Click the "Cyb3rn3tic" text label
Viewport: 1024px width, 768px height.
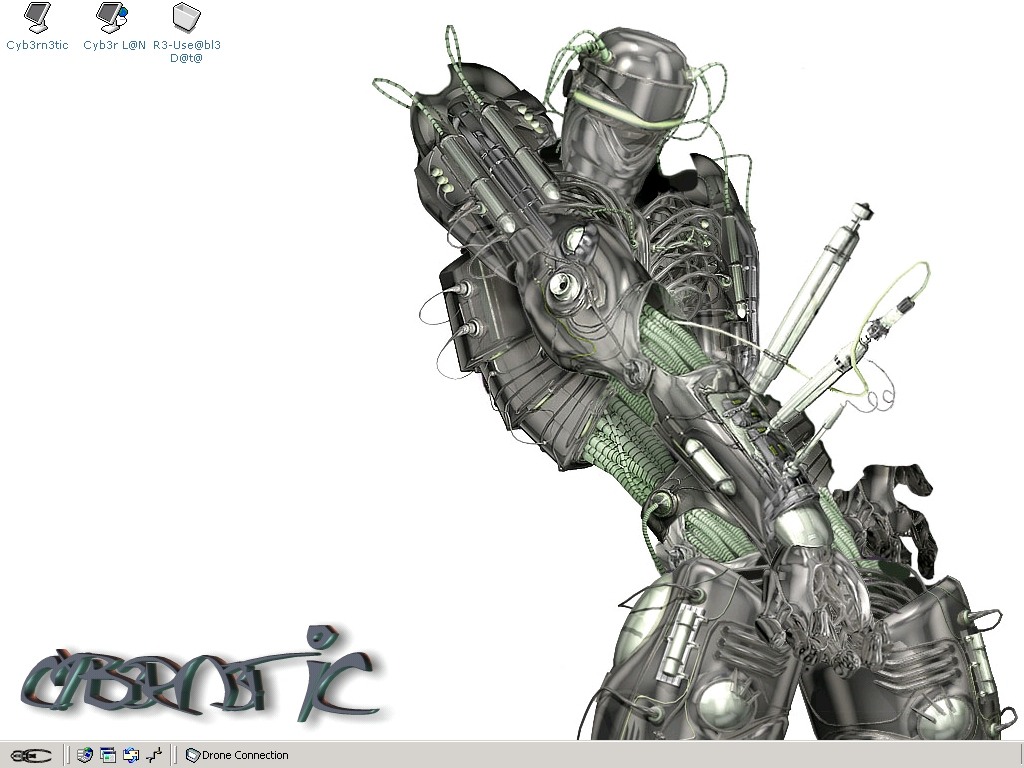click(37, 45)
